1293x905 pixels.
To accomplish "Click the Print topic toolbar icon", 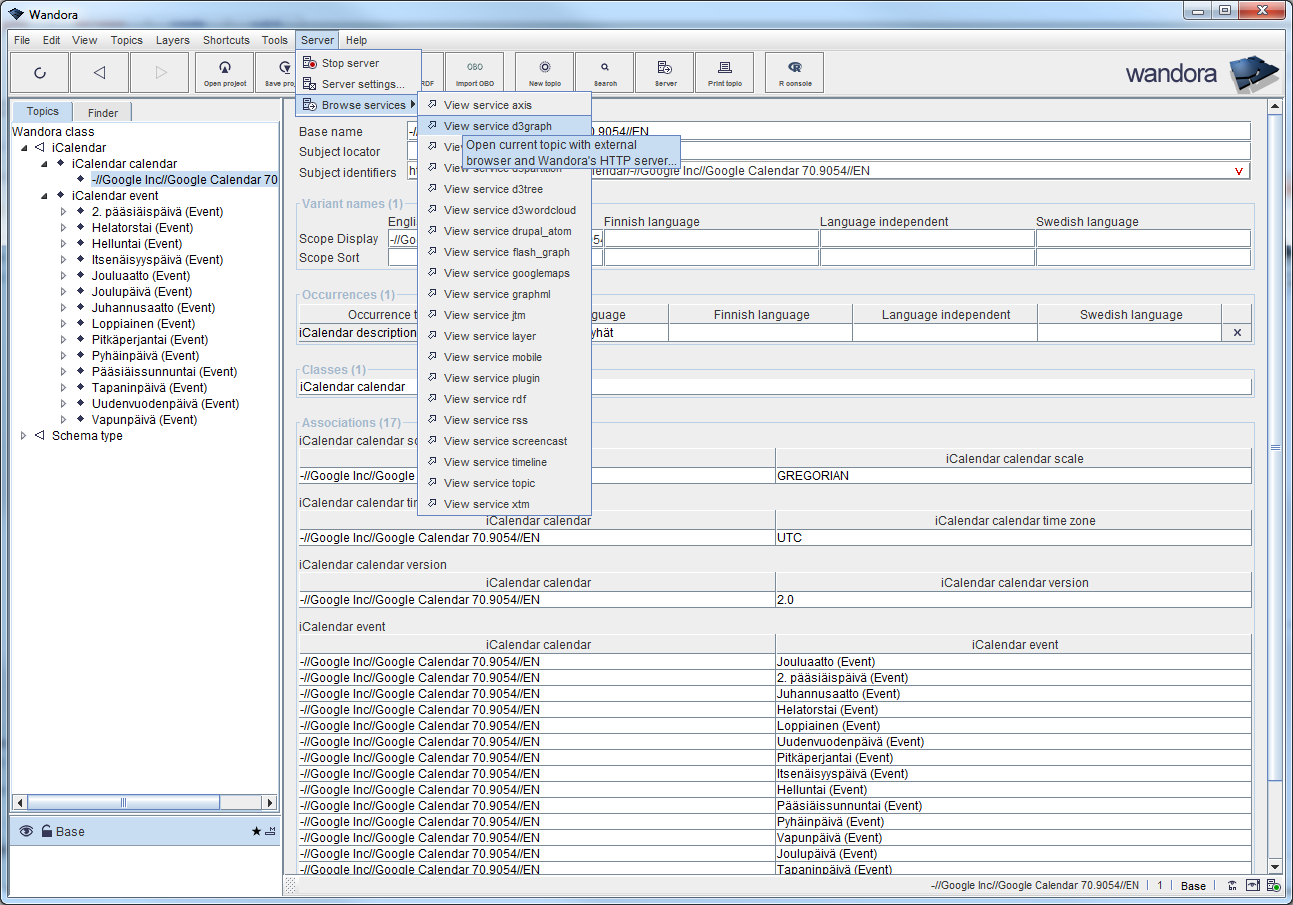I will coord(725,72).
